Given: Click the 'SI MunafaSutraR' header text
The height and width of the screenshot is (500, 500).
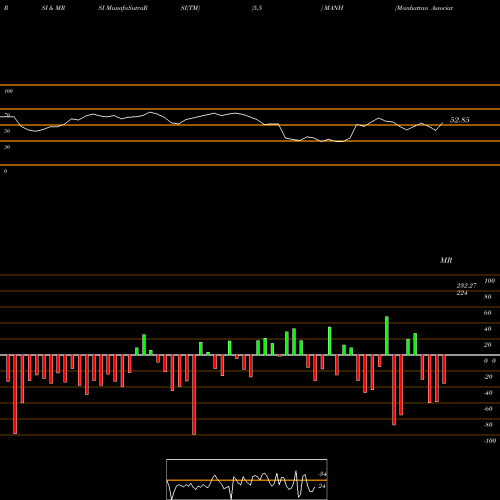Looking at the screenshot, I should tap(123, 8).
